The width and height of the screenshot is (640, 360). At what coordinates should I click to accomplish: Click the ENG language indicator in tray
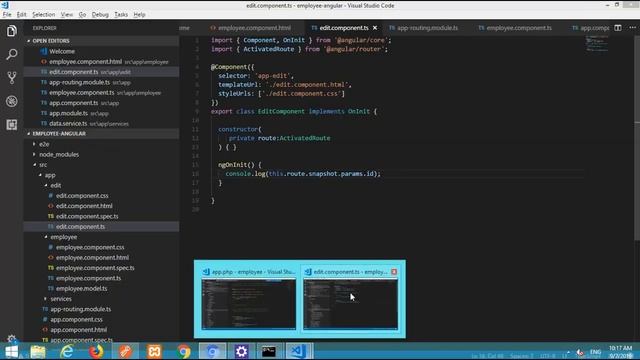click(596, 351)
